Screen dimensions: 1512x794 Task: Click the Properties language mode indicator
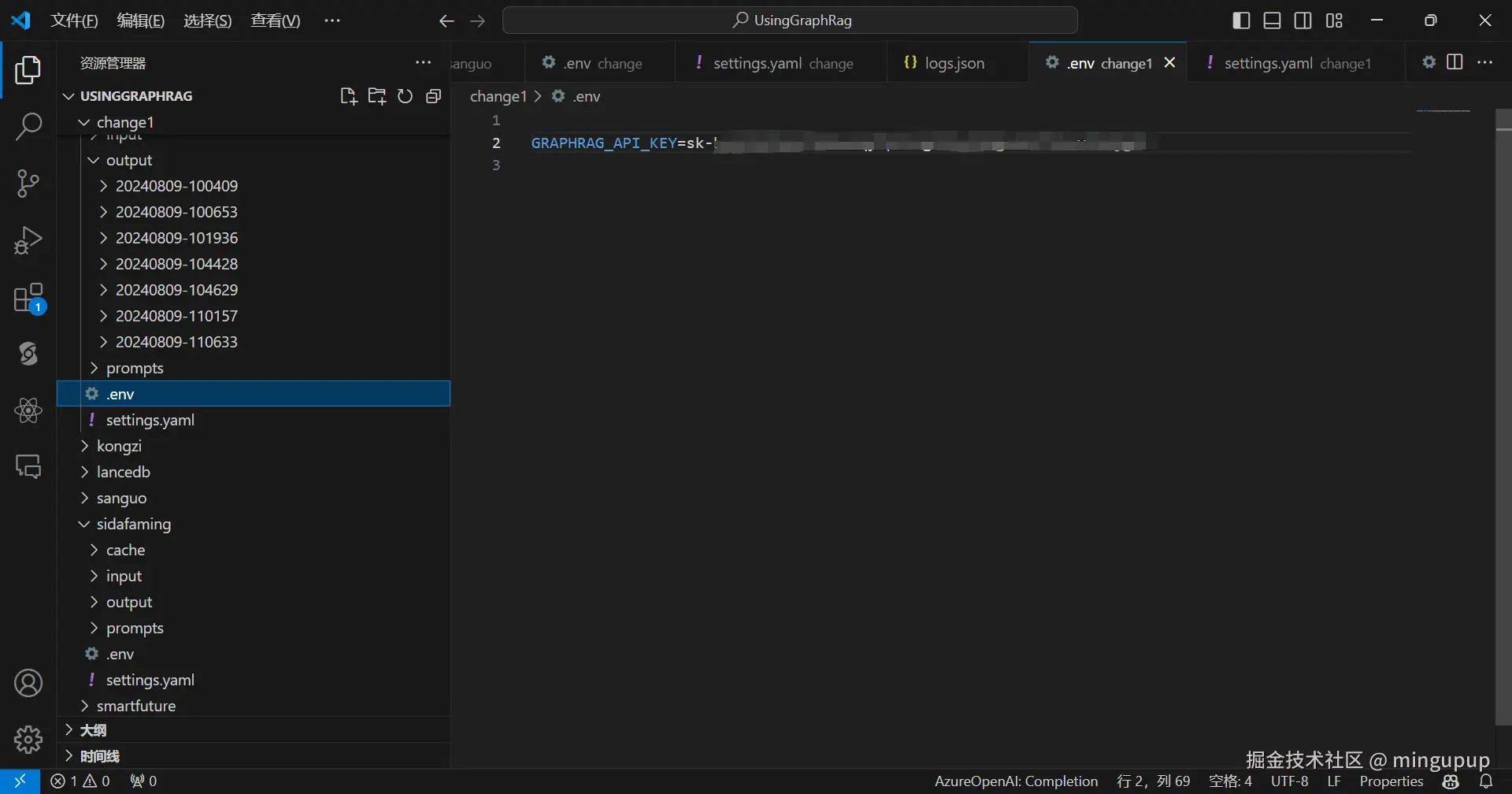pos(1392,781)
